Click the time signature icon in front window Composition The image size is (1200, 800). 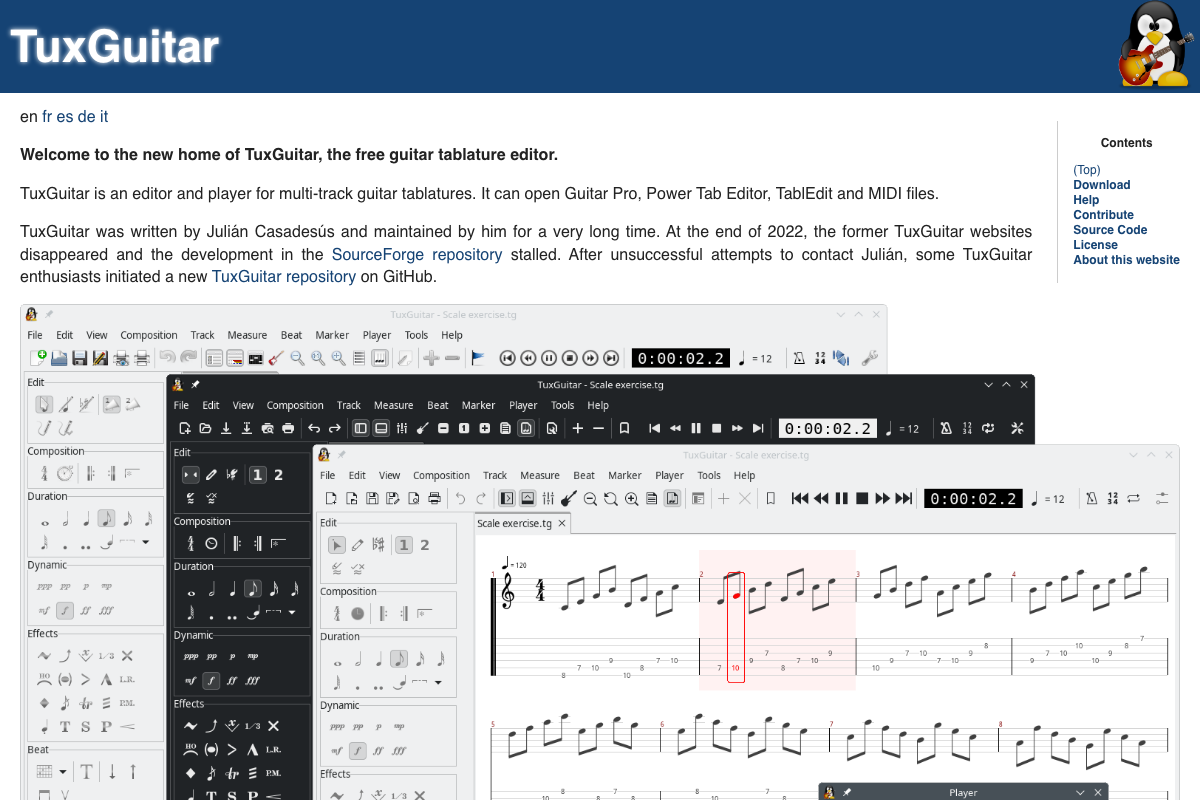[x=337, y=613]
